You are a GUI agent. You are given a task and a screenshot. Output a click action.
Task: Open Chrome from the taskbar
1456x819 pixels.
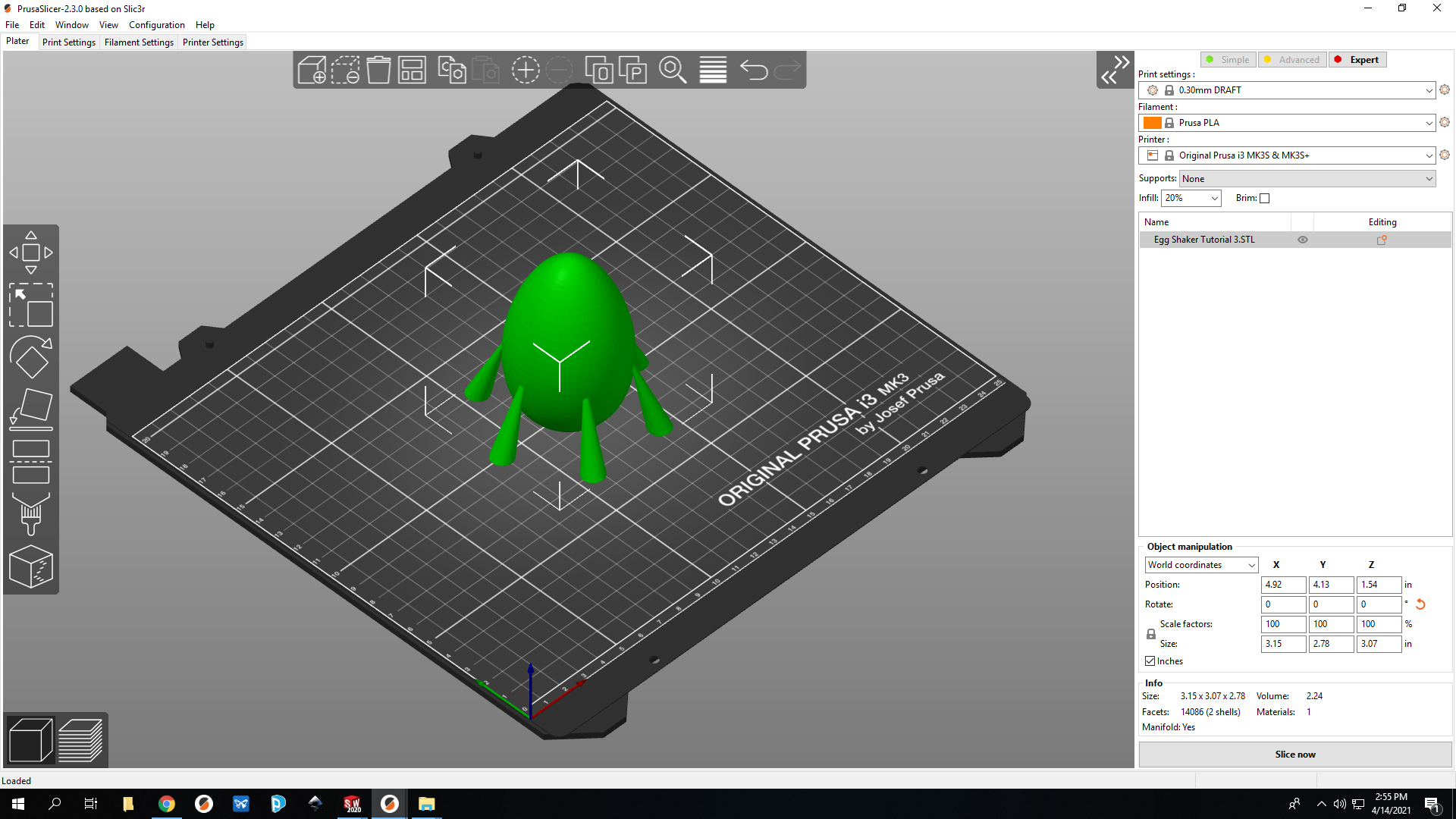click(x=167, y=804)
